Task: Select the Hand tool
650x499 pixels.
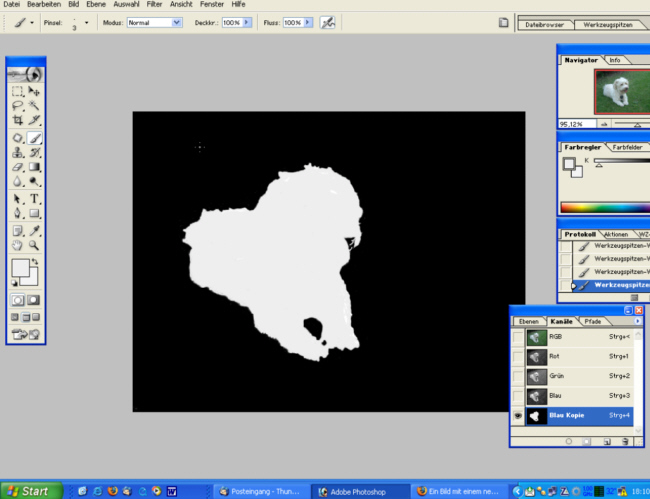Action: coord(18,245)
